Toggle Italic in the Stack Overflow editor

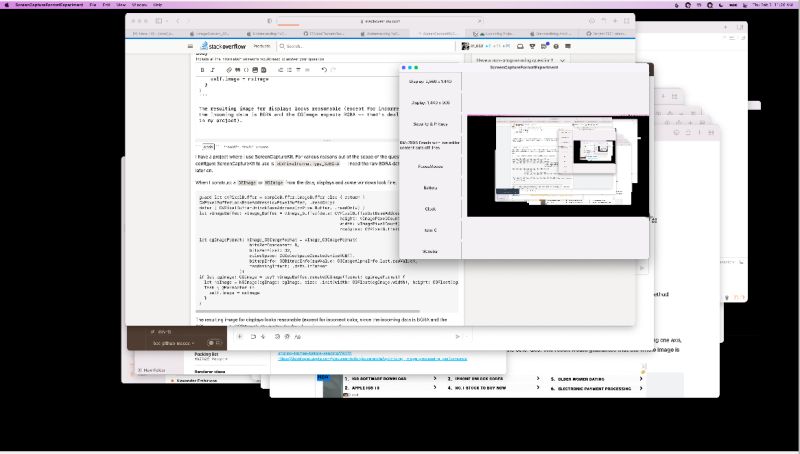(x=212, y=70)
